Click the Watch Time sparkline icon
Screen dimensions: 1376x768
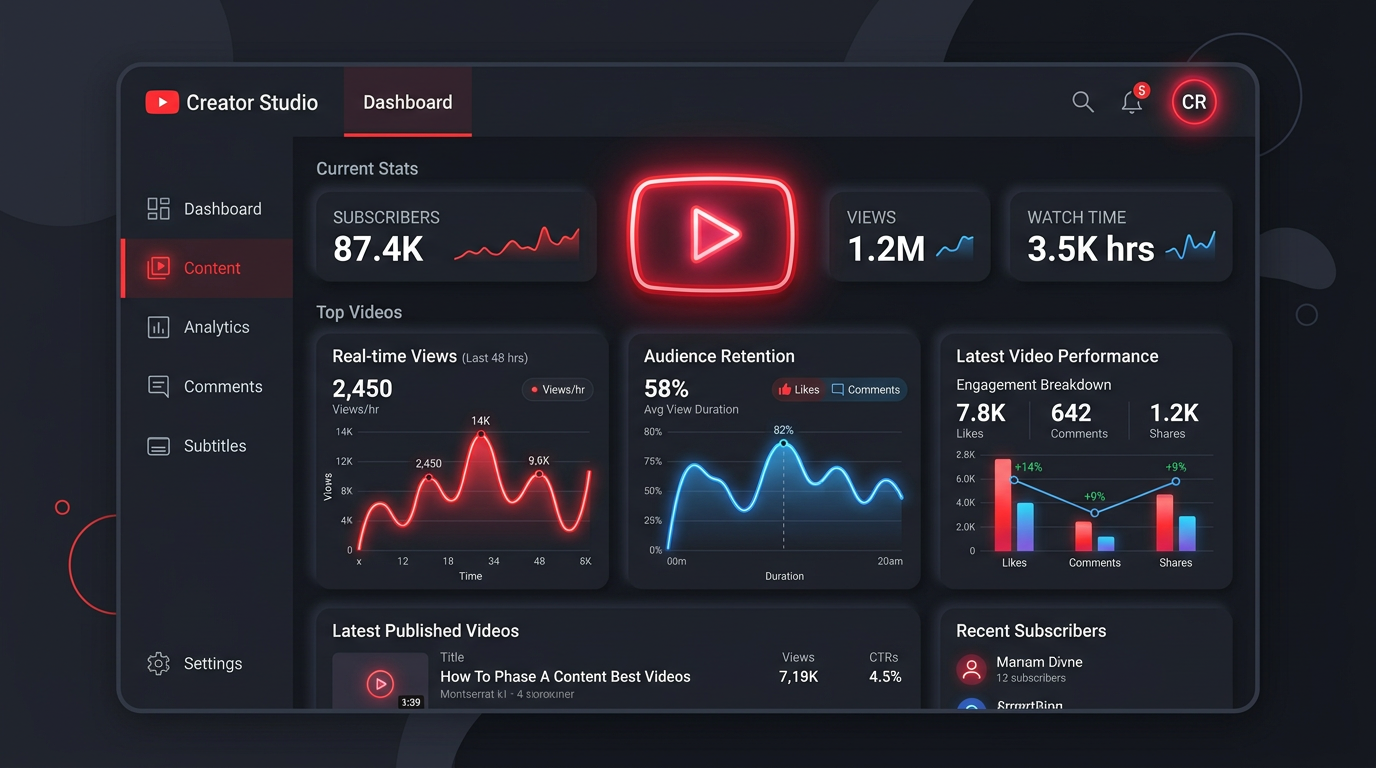1191,246
